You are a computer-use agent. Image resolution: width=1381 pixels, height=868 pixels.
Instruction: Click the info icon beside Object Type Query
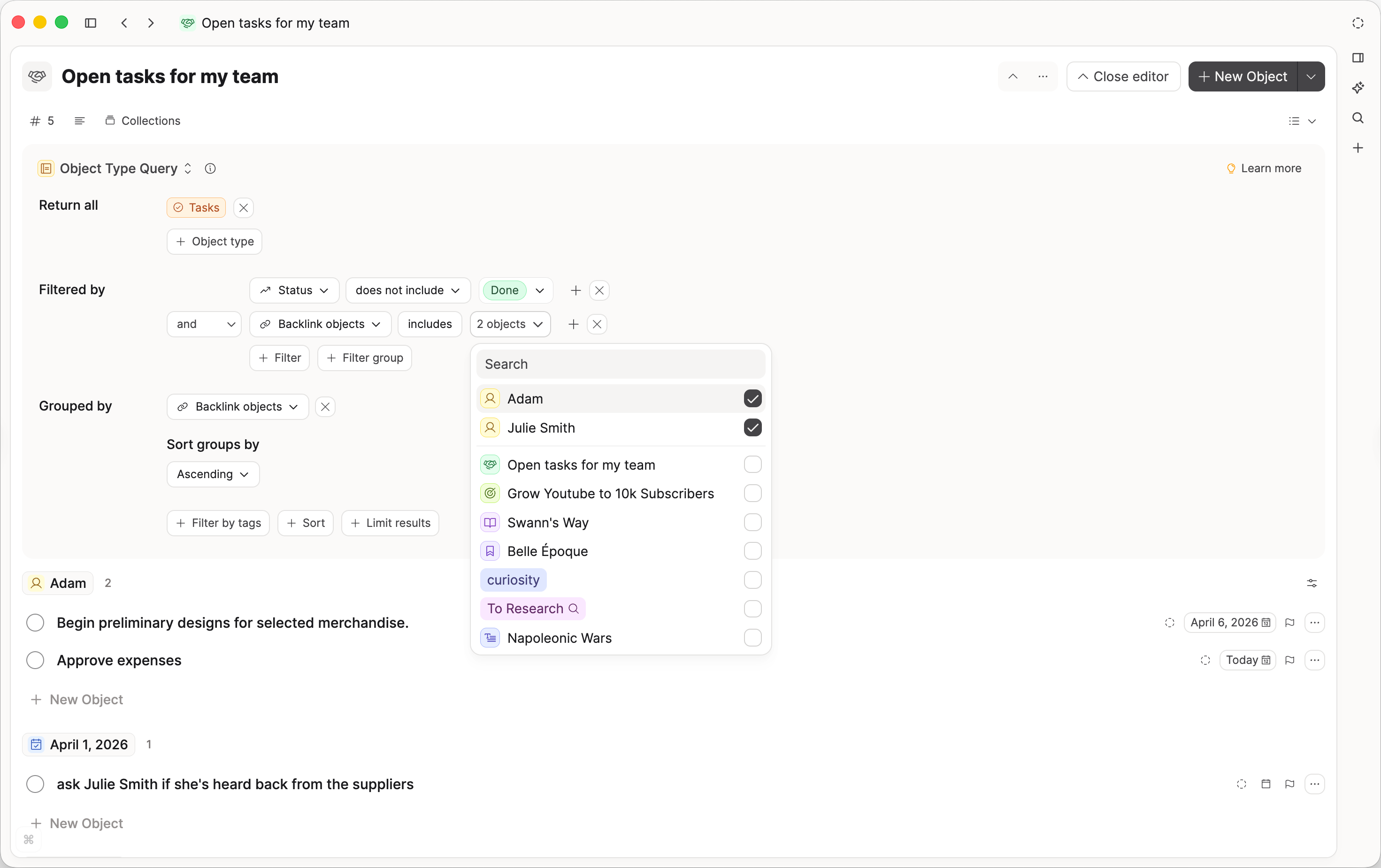point(210,168)
